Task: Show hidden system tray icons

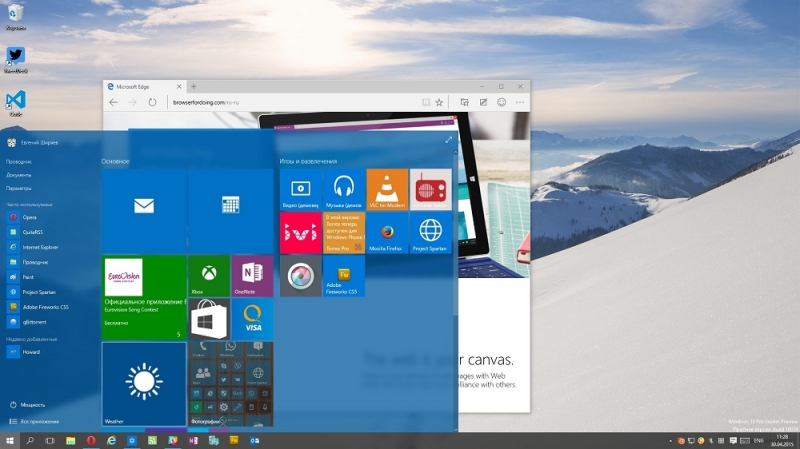Action: point(670,440)
